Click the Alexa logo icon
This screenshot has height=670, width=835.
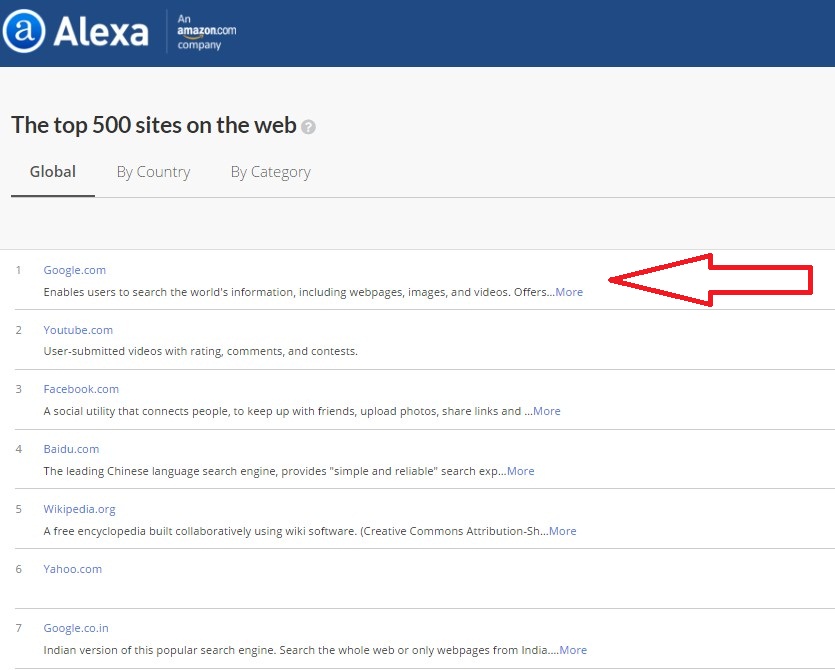tap(23, 31)
